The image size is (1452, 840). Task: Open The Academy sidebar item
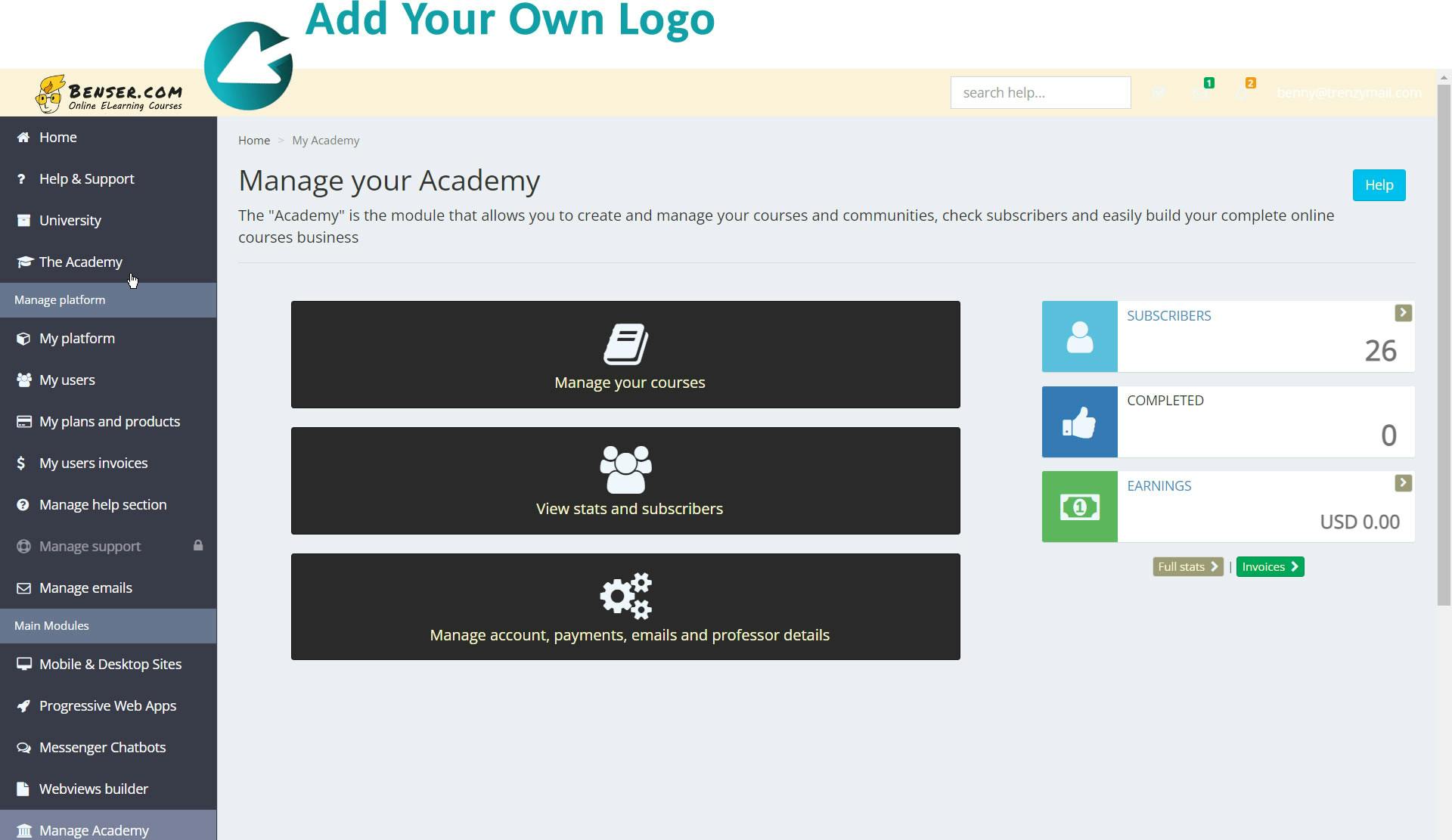click(x=80, y=262)
